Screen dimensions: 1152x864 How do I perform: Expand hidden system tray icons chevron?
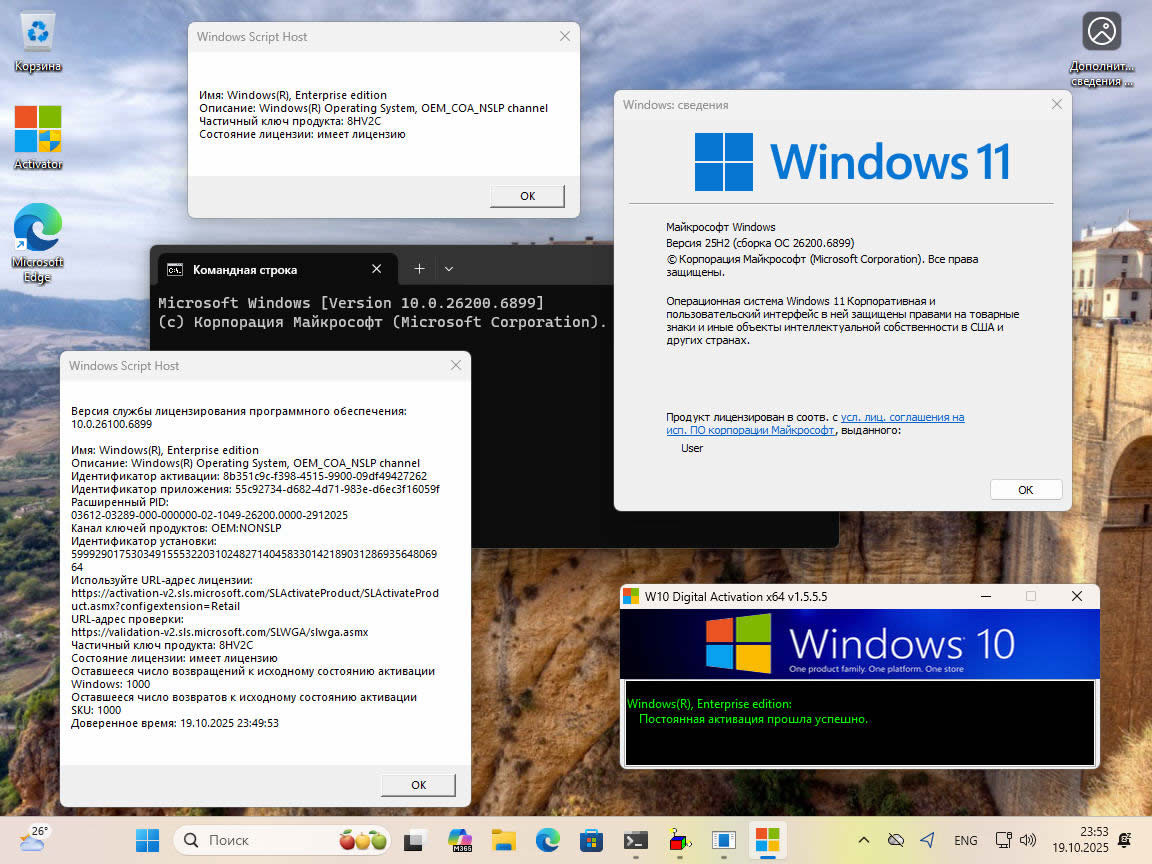[864, 840]
